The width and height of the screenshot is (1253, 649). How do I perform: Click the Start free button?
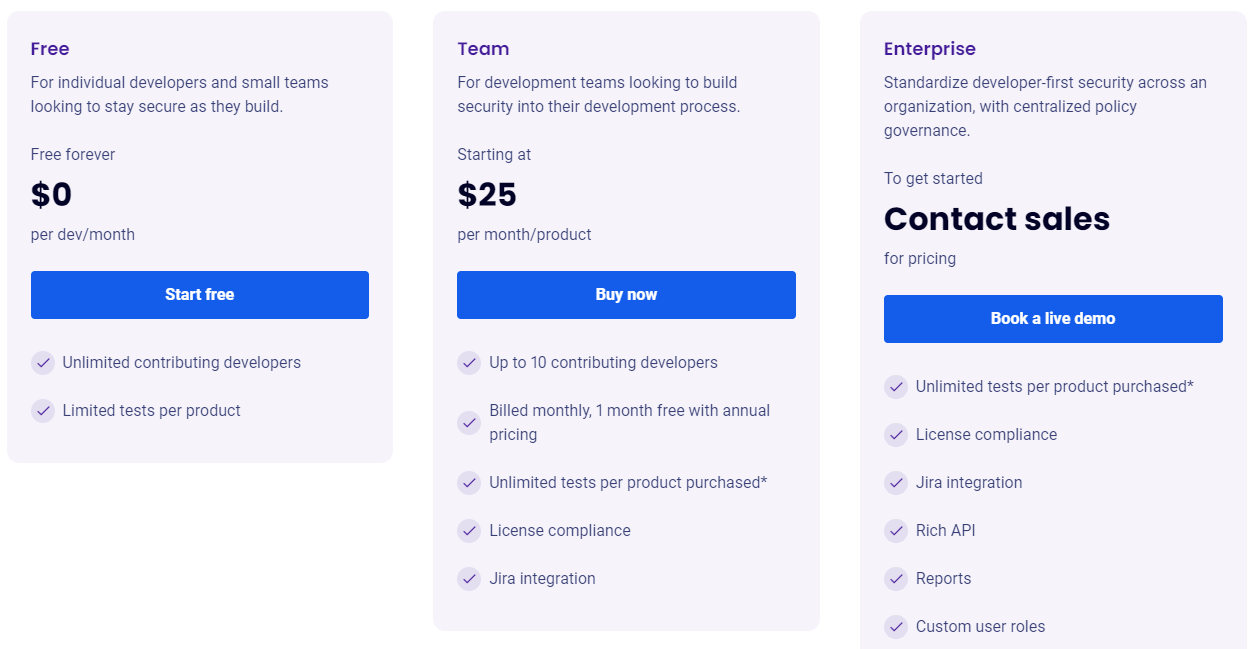pyautogui.click(x=200, y=295)
